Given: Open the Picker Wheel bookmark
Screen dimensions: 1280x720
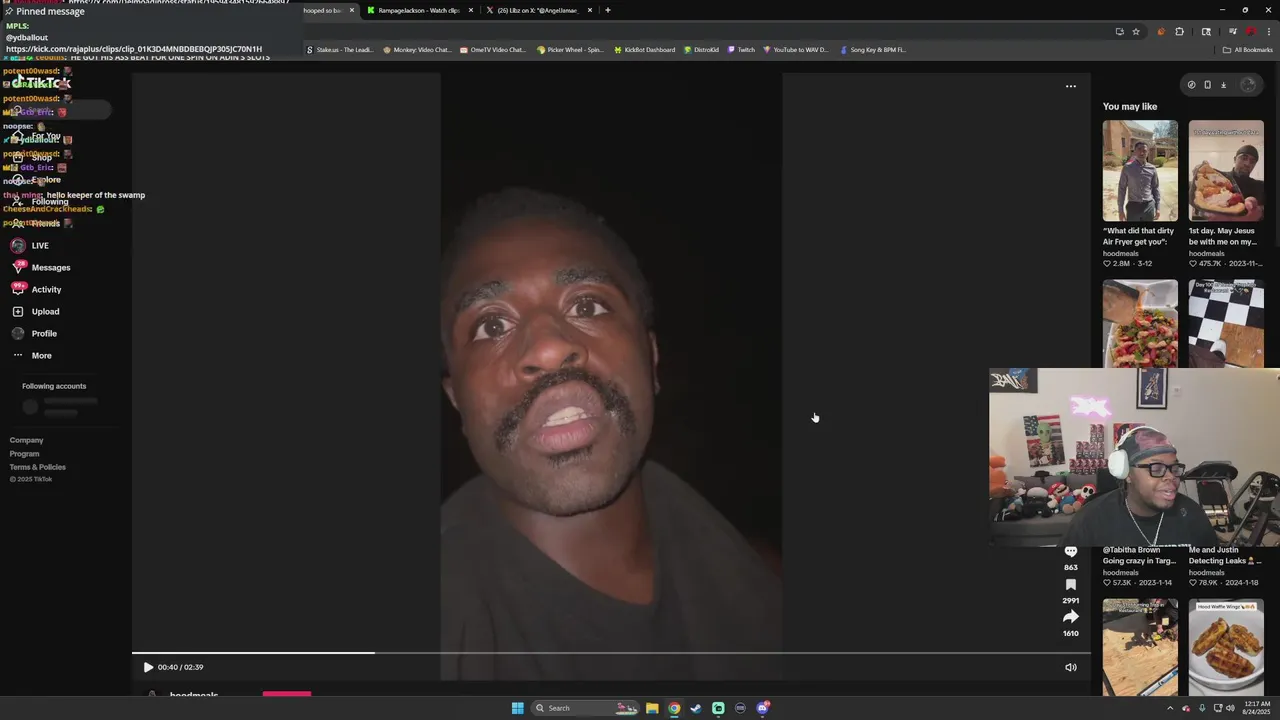Looking at the screenshot, I should click(x=570, y=50).
